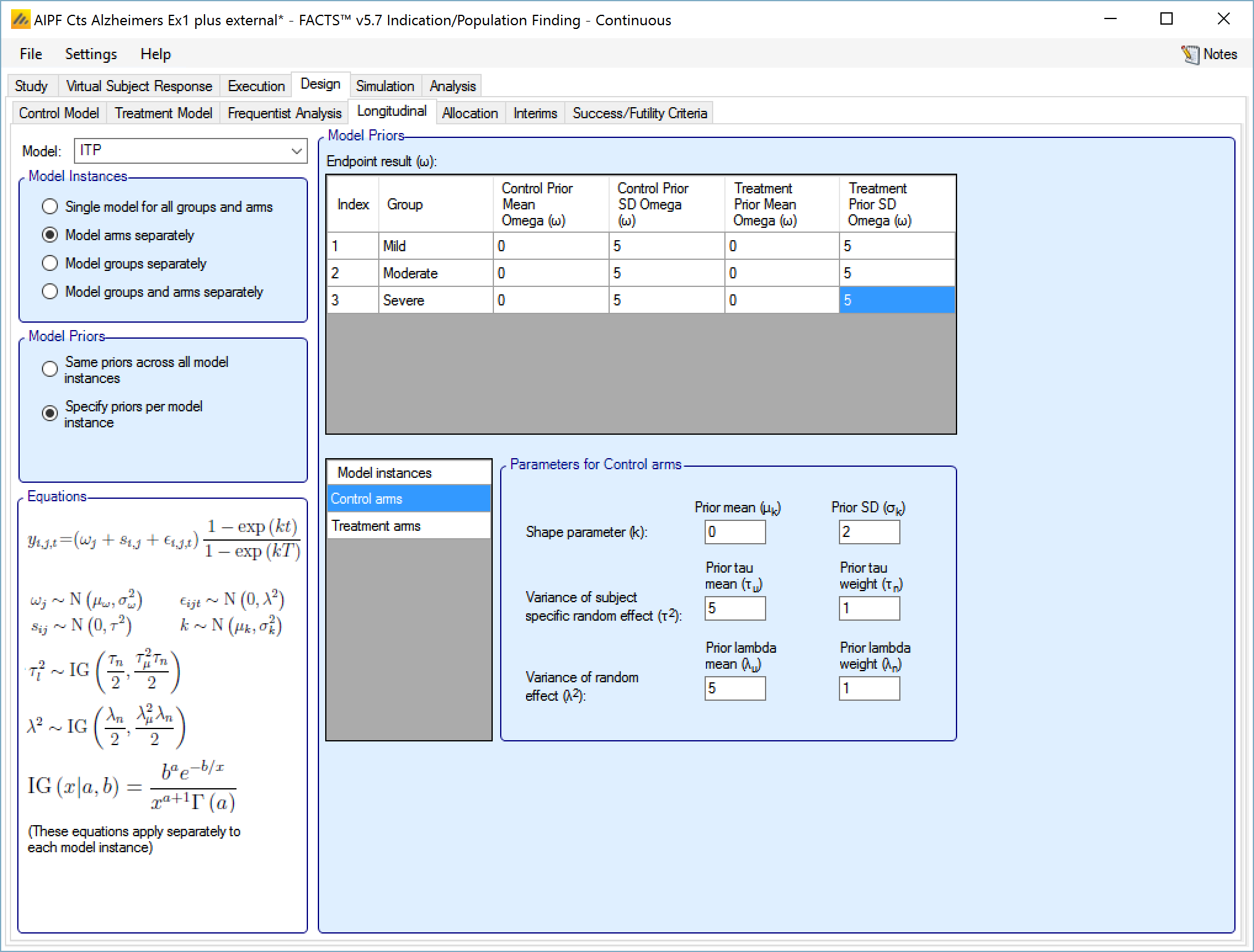Go to the Allocation sub-tab
Image resolution: width=1254 pixels, height=952 pixels.
point(469,113)
